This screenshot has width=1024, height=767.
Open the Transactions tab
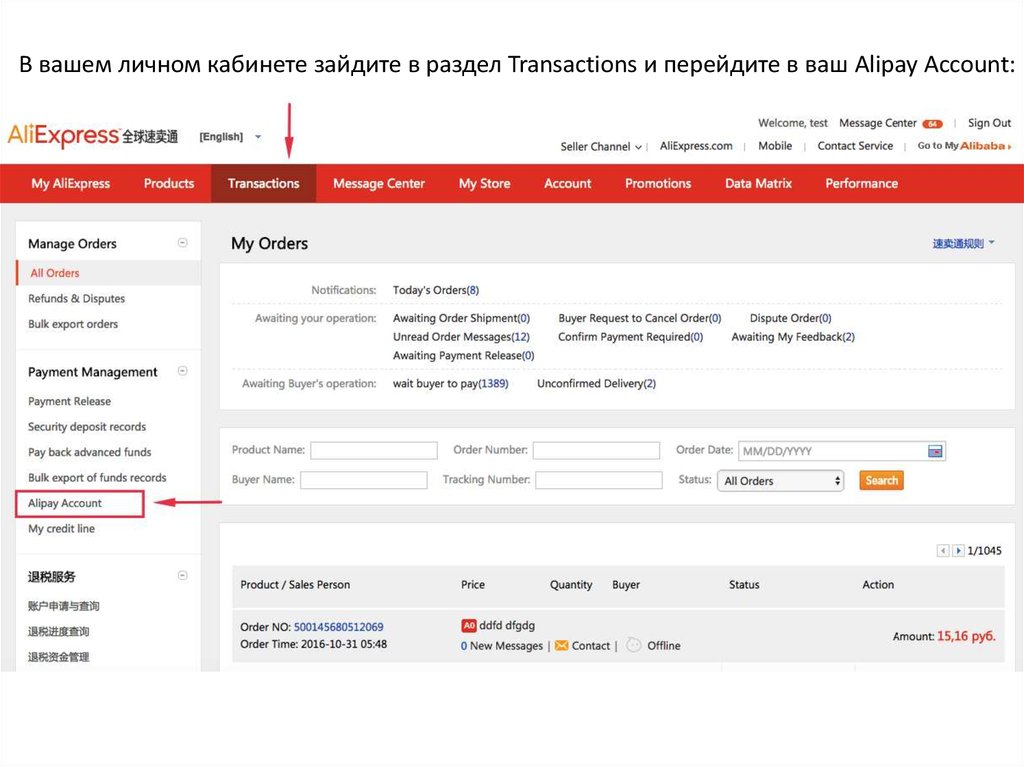click(x=263, y=183)
